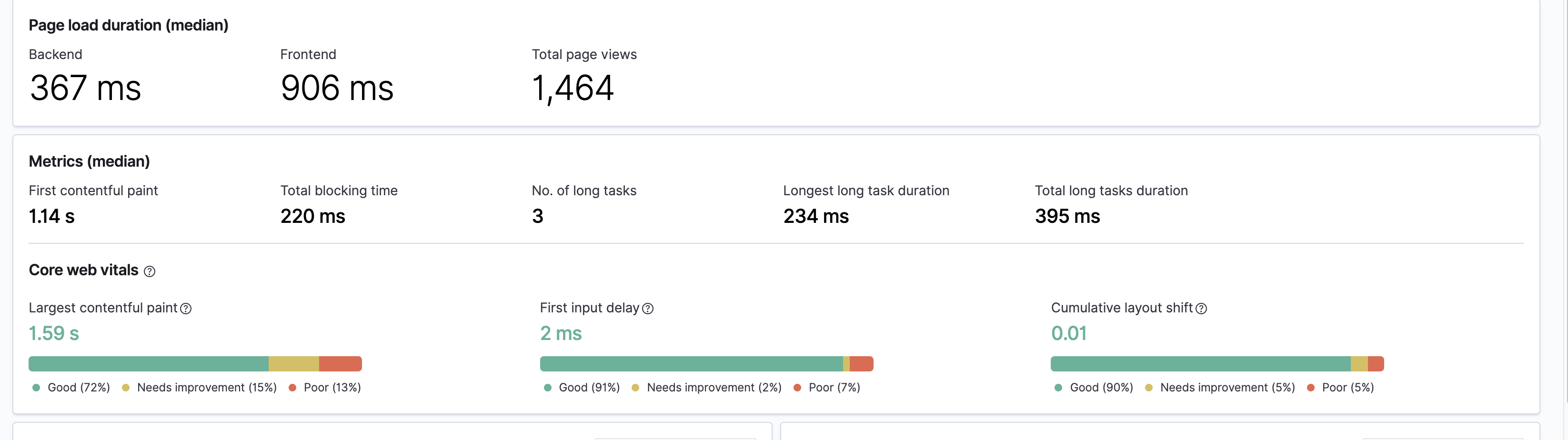Click the Good (91%) legend entry

(582, 388)
